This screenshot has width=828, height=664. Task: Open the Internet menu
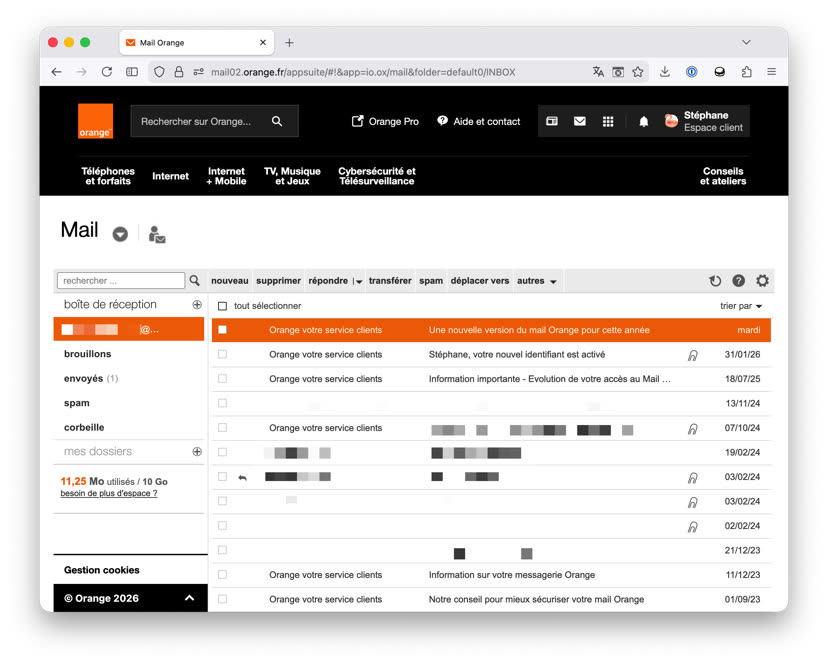[x=170, y=176]
